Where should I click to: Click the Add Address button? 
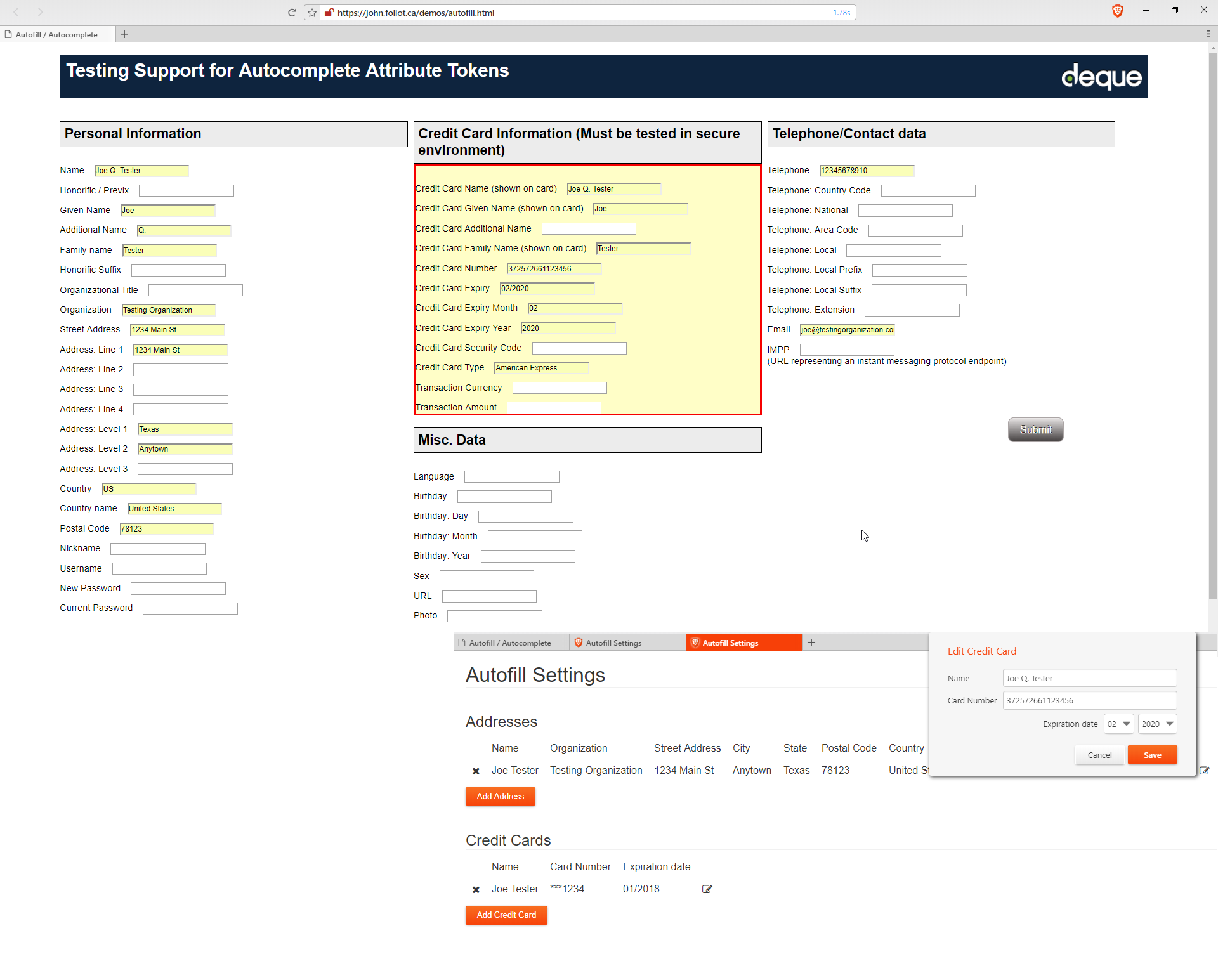(x=500, y=796)
